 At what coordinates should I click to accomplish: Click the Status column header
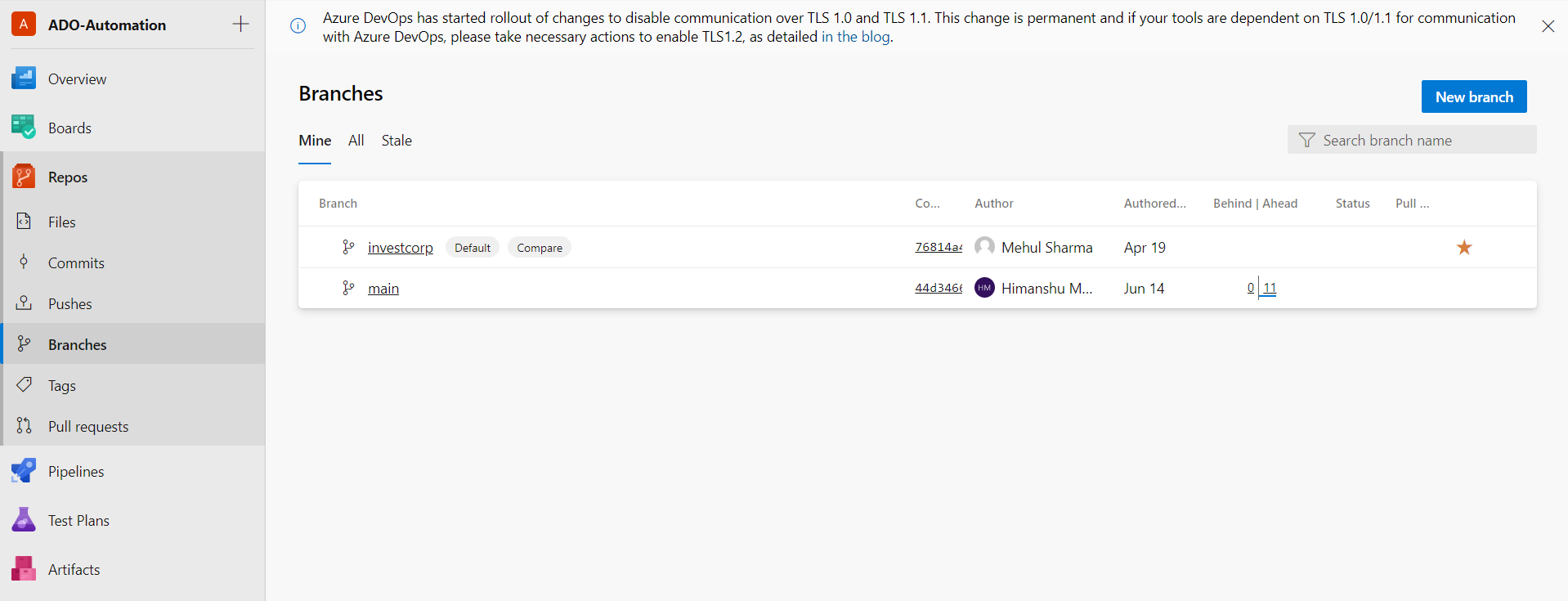coord(1353,204)
